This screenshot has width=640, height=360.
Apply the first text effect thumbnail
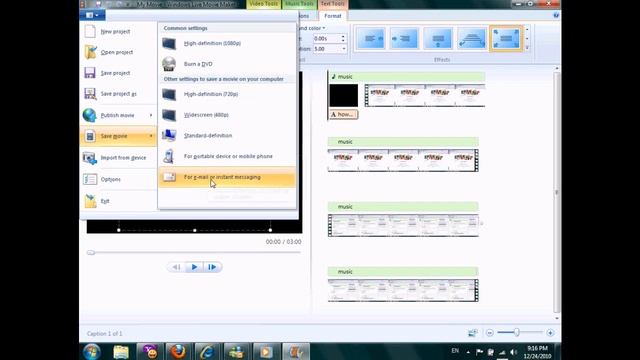pos(371,39)
